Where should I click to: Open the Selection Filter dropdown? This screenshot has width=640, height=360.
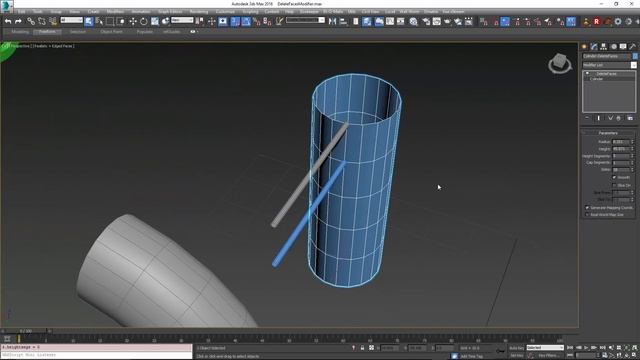click(x=71, y=20)
